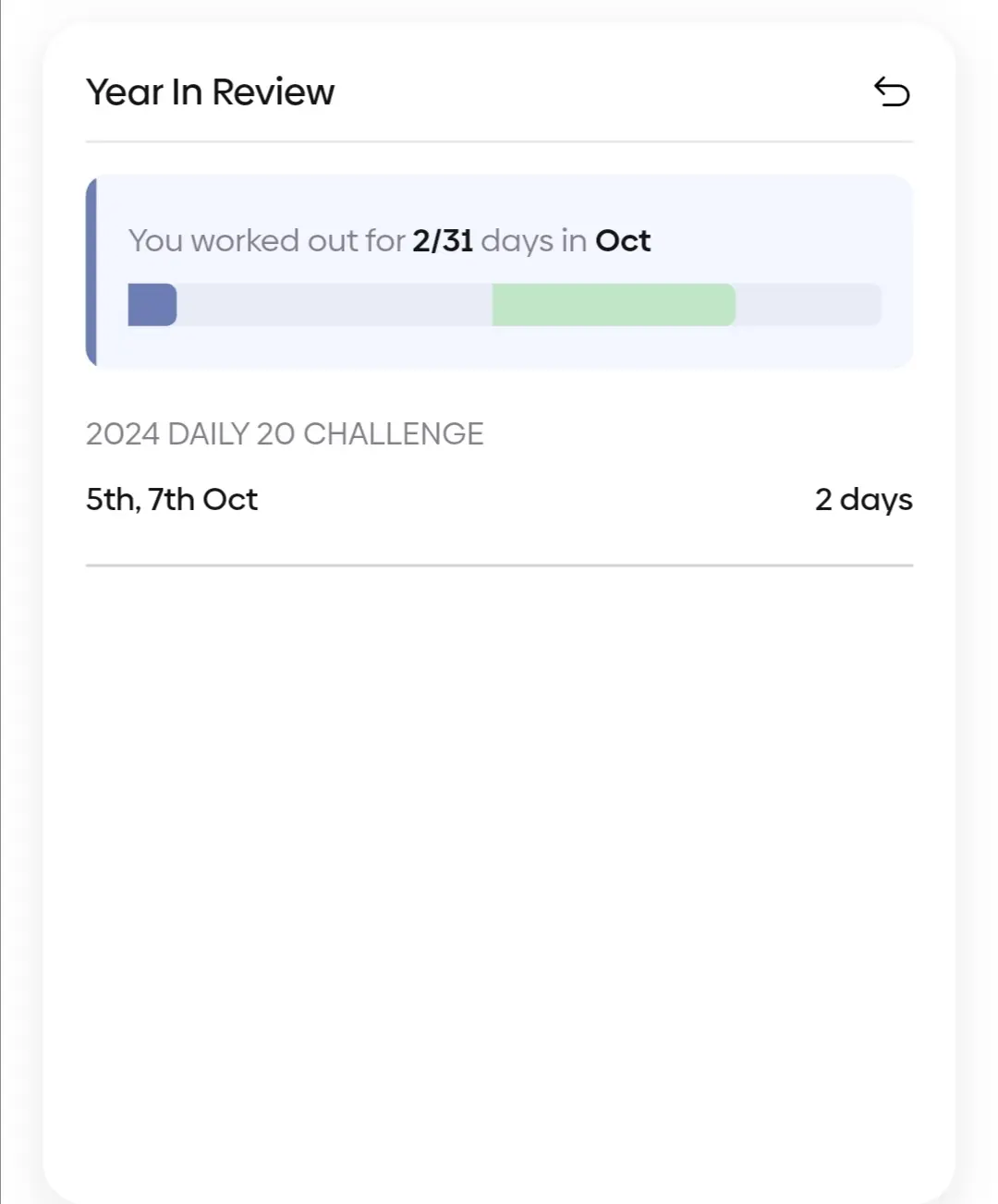
Task: Tap the back arrow icon
Action: click(892, 91)
